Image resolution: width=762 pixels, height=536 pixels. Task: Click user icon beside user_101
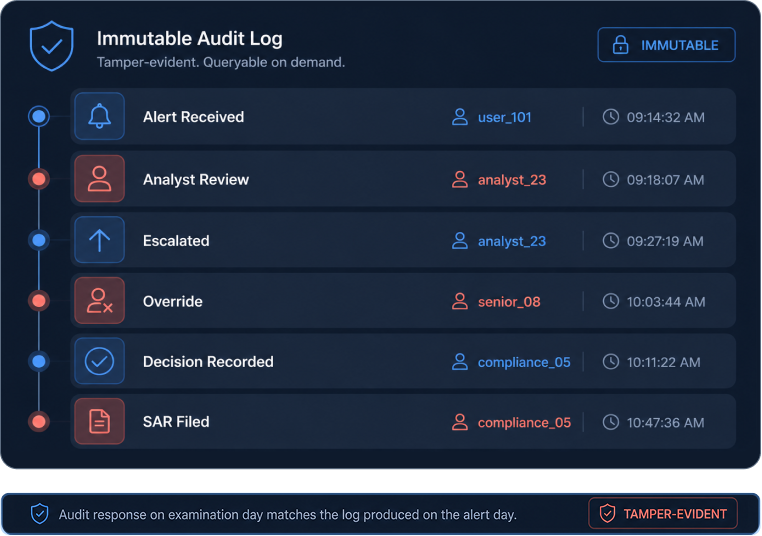tap(460, 117)
